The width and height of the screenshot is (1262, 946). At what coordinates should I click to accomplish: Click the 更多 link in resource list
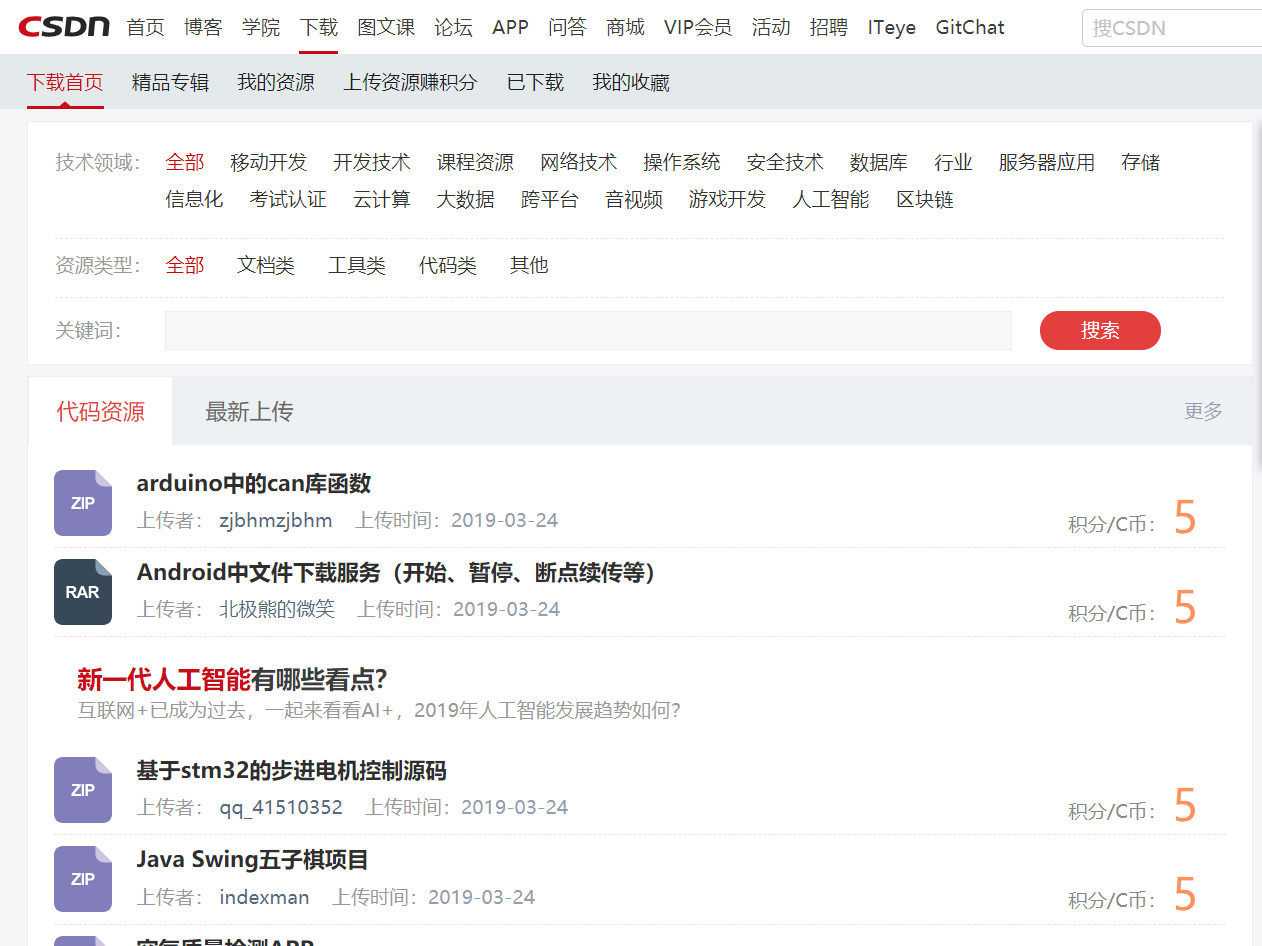click(x=1203, y=411)
